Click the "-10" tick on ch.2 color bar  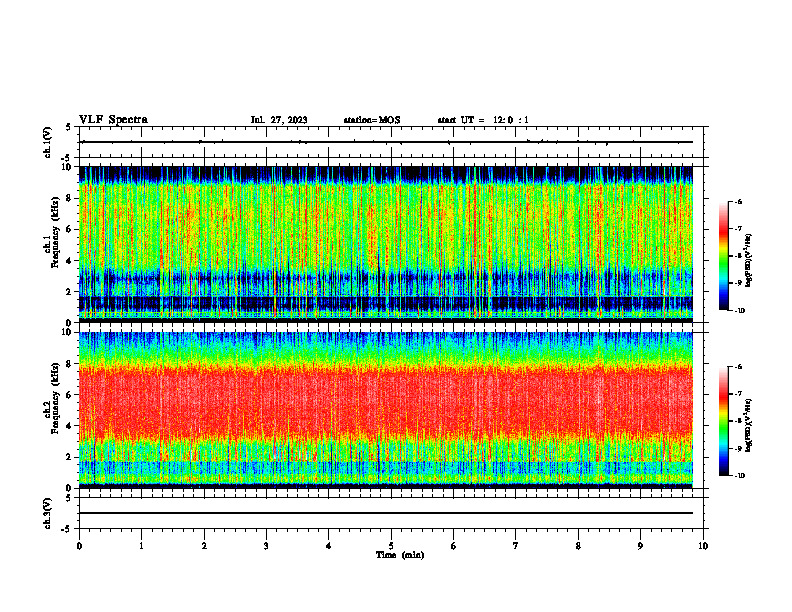pyautogui.click(x=740, y=476)
